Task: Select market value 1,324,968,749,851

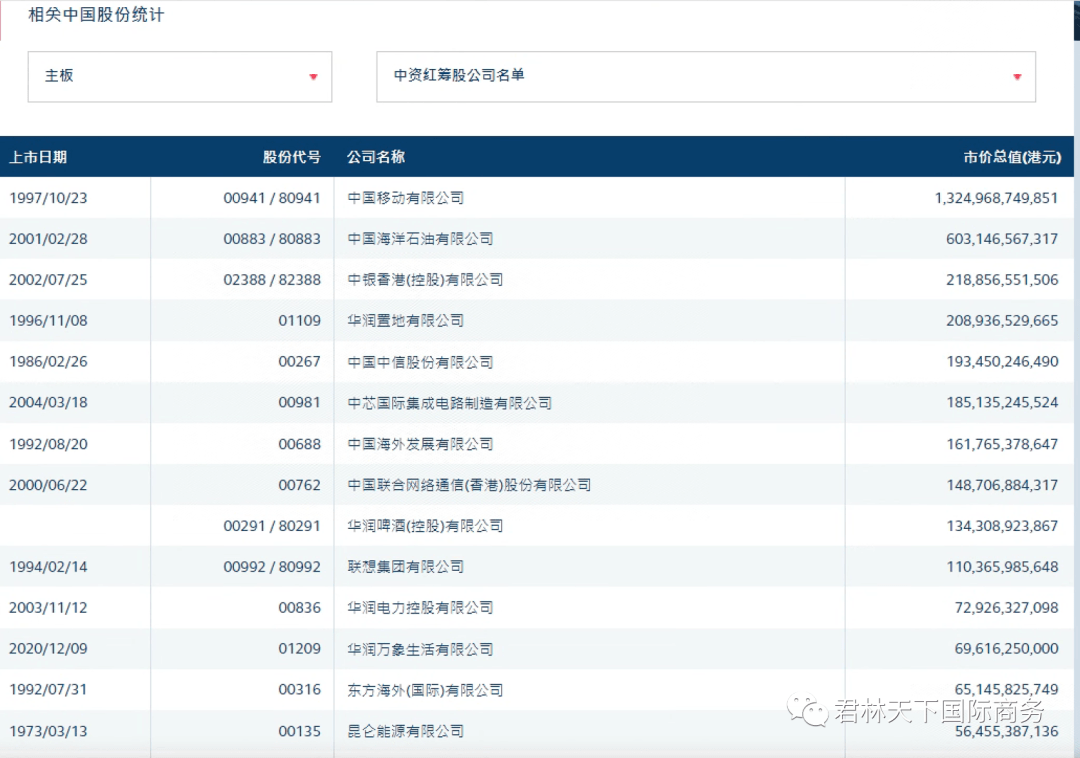Action: click(996, 198)
